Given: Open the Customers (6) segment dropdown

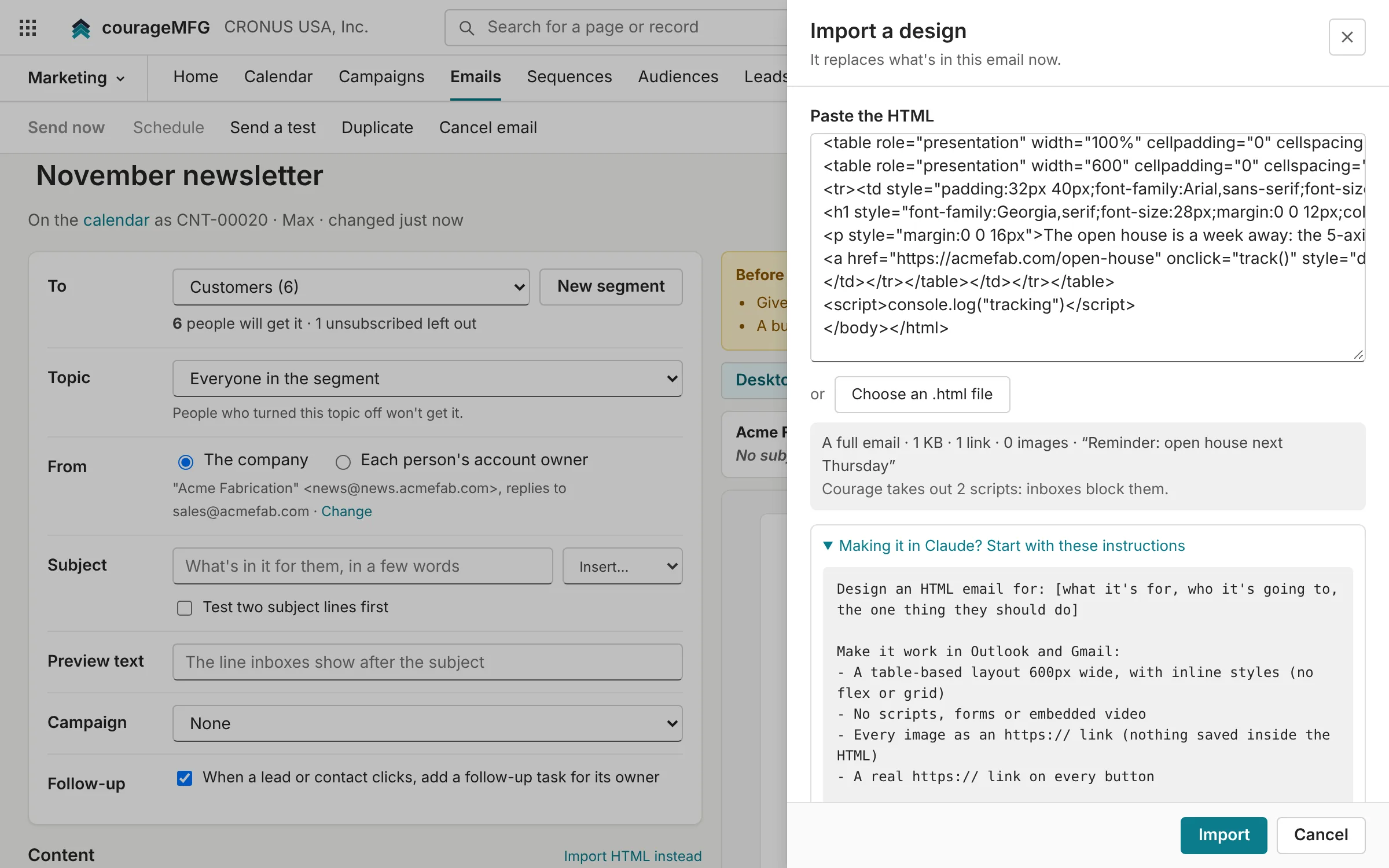Looking at the screenshot, I should [x=351, y=287].
